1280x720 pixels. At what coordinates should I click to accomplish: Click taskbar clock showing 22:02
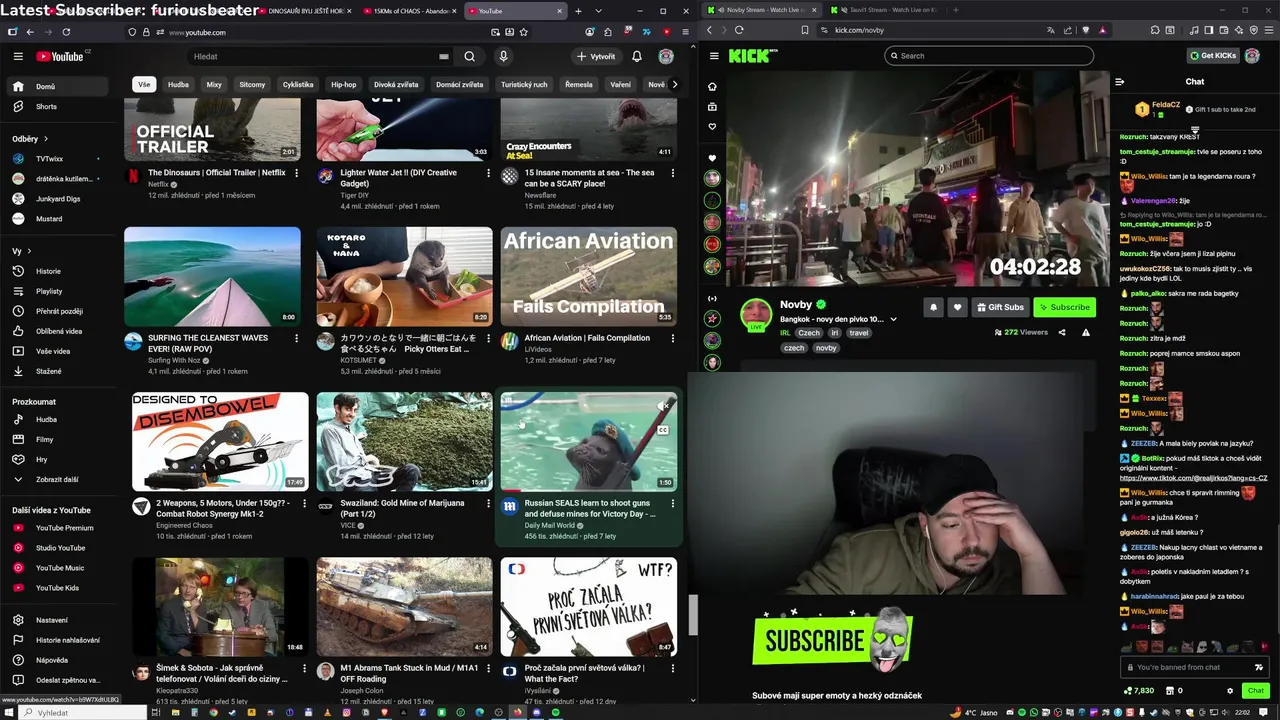1242,713
